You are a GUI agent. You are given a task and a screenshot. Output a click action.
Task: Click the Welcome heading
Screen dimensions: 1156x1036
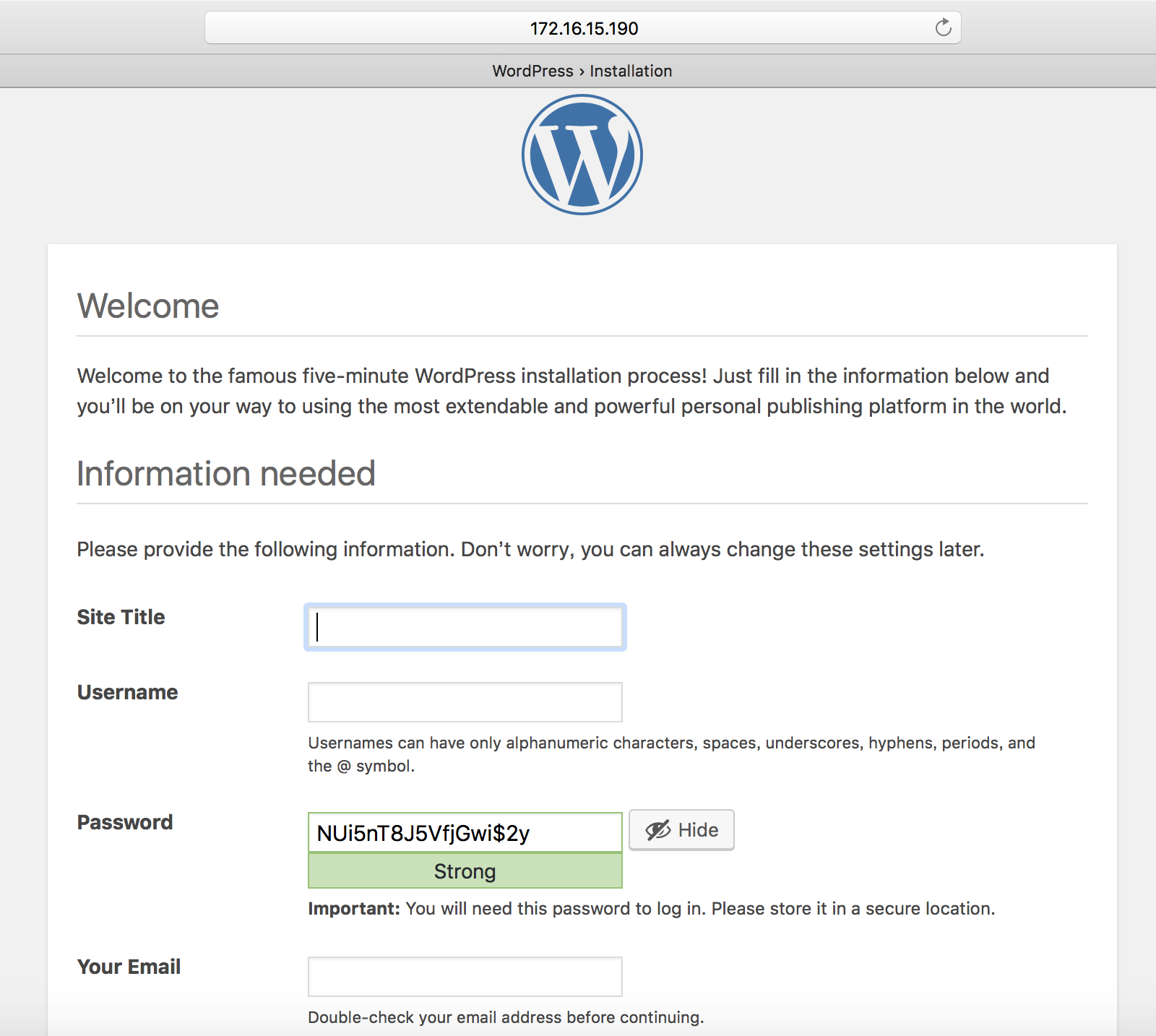click(148, 306)
